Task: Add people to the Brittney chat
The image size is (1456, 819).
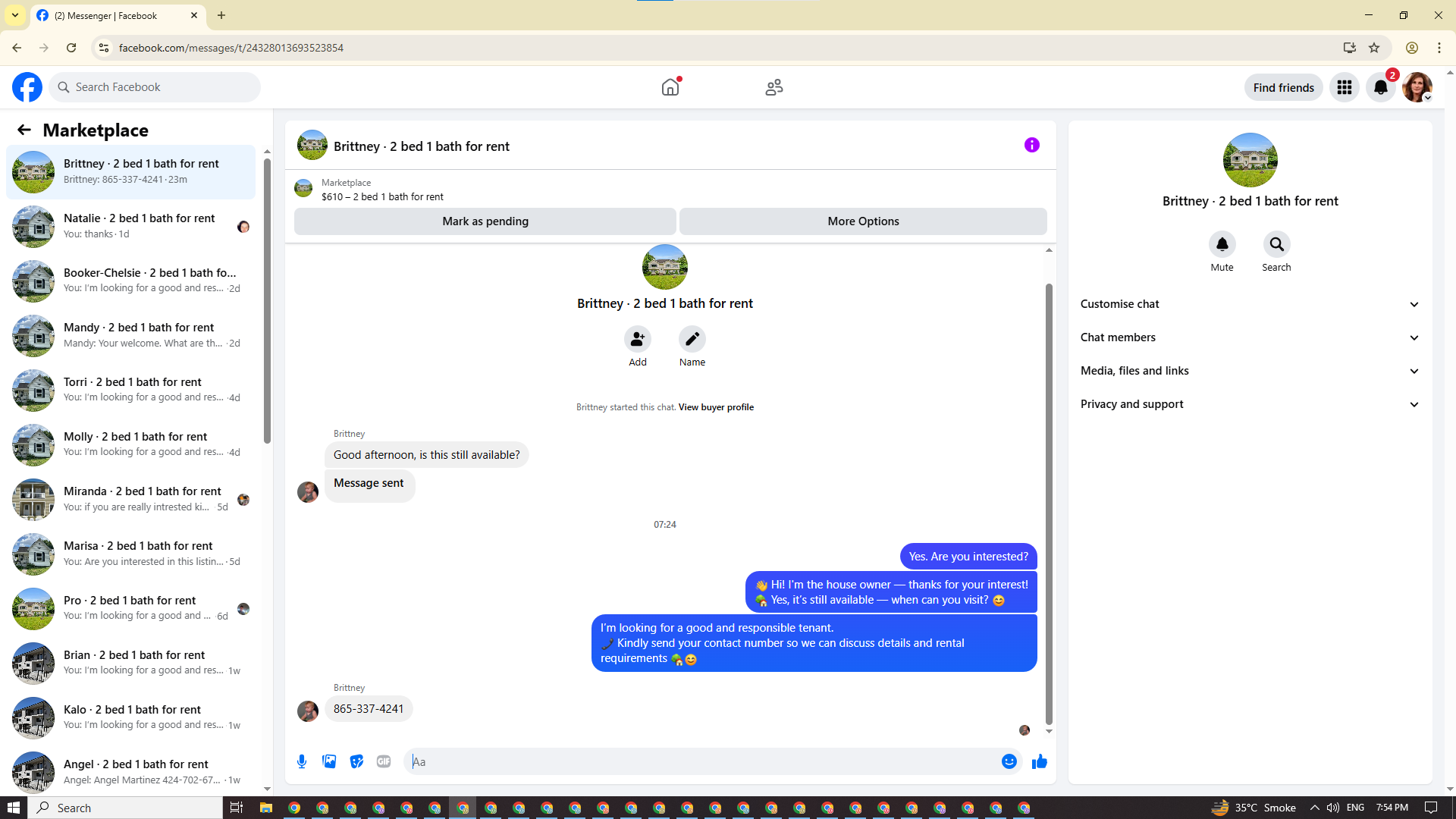Action: [x=638, y=339]
